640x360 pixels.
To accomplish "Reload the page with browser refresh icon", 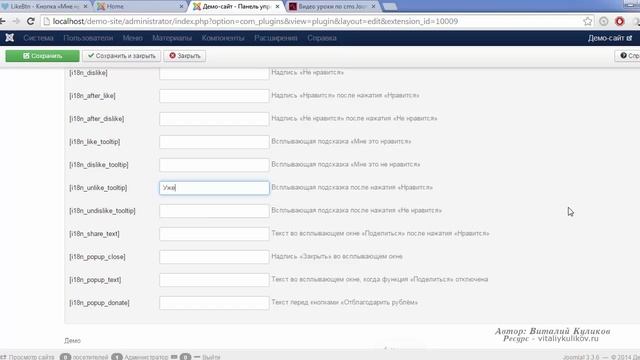I will 30,21.
